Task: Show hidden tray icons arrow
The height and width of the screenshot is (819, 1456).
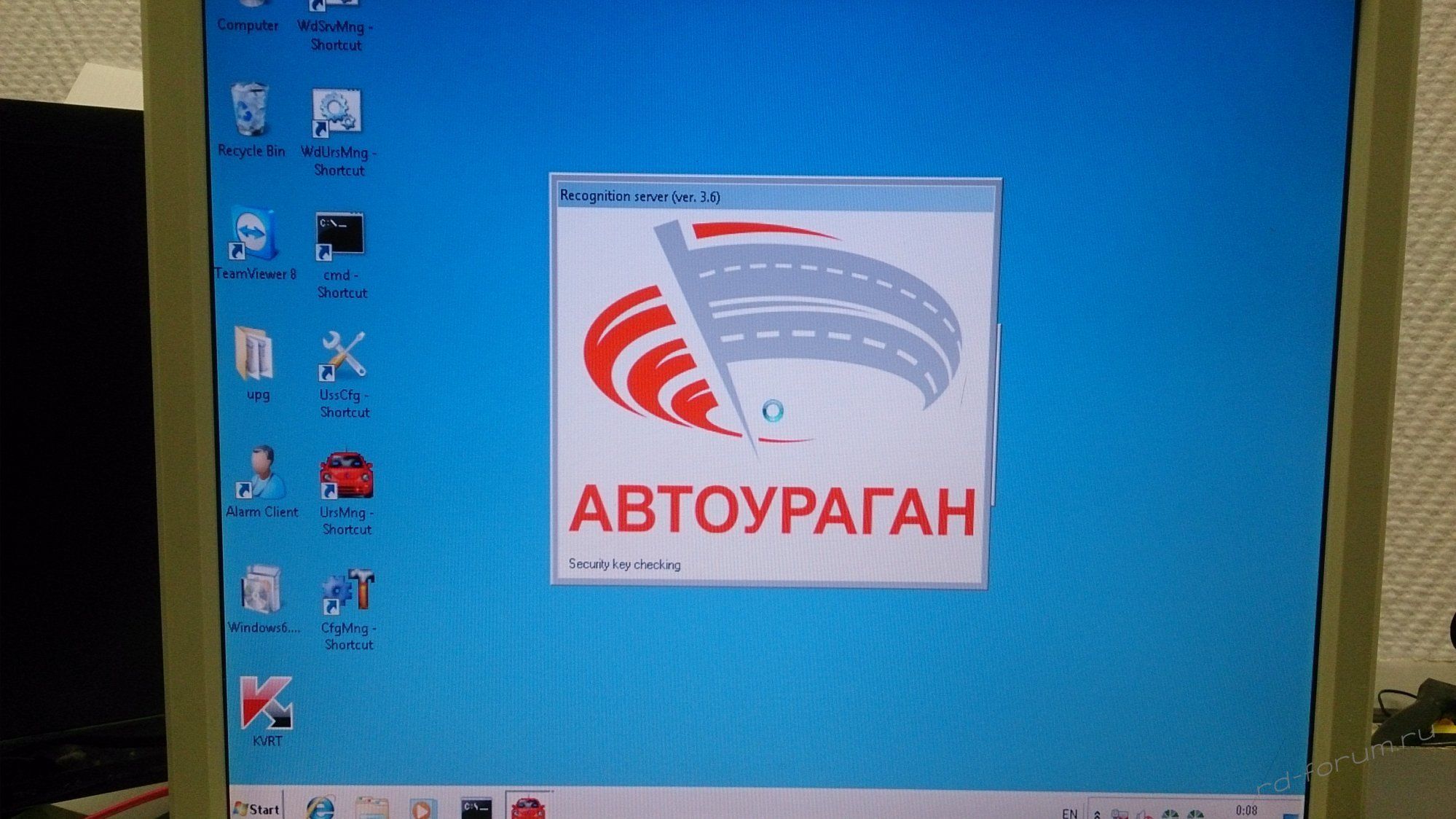Action: tap(1097, 814)
